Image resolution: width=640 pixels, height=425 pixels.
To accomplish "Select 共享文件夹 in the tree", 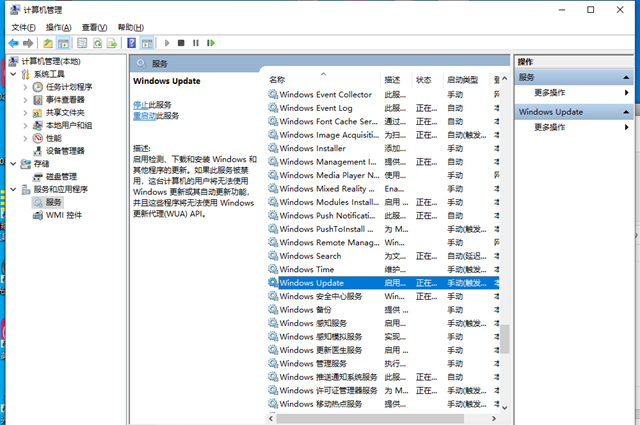I will 65,113.
